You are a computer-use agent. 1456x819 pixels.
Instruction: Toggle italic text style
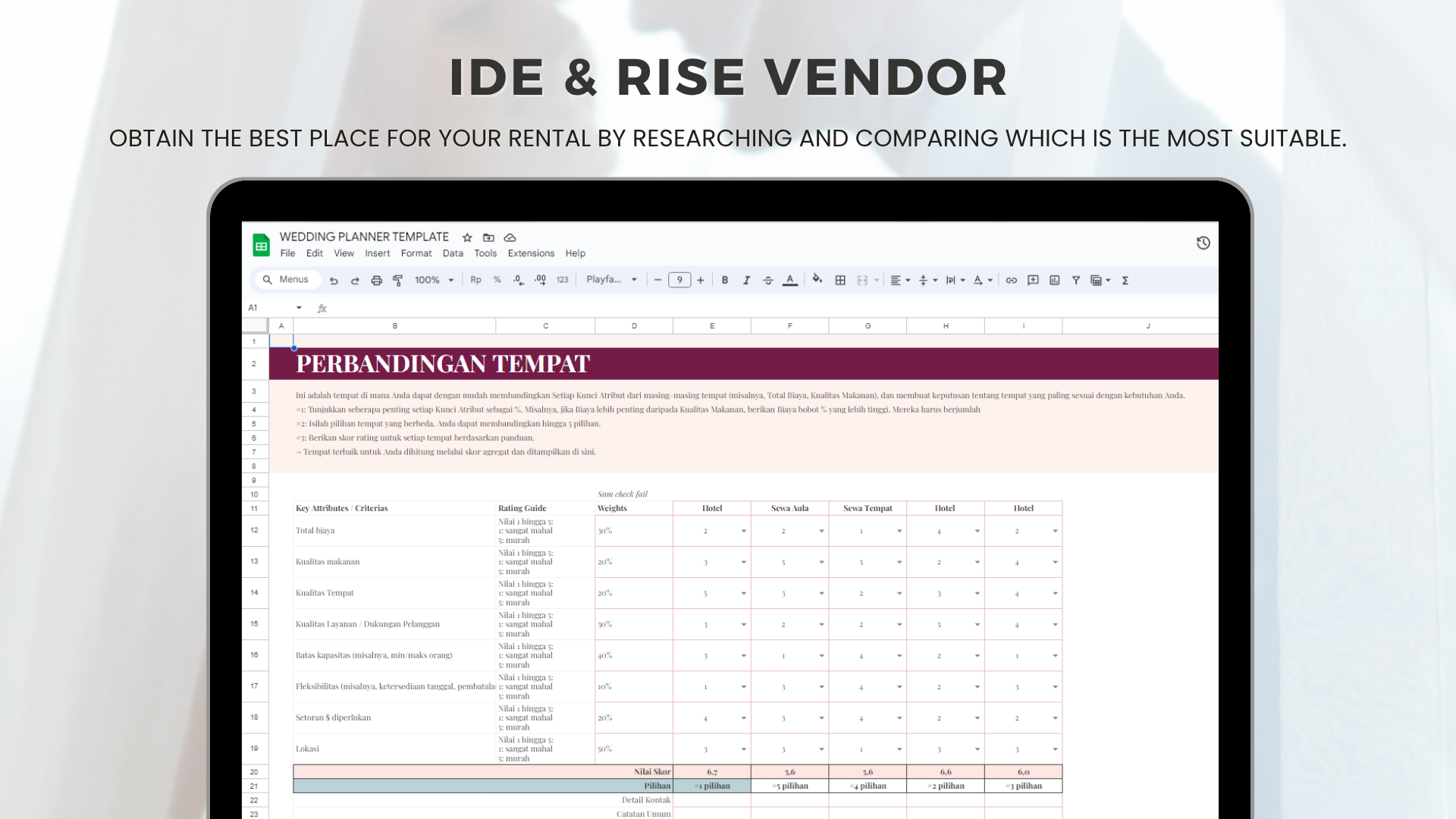(746, 281)
